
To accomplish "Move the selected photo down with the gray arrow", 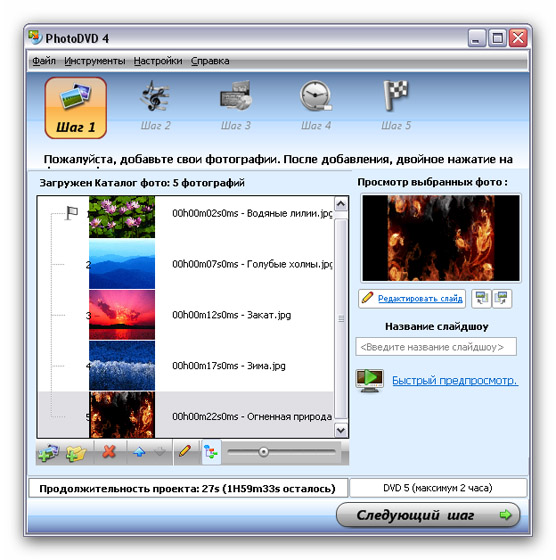I will (x=160, y=452).
